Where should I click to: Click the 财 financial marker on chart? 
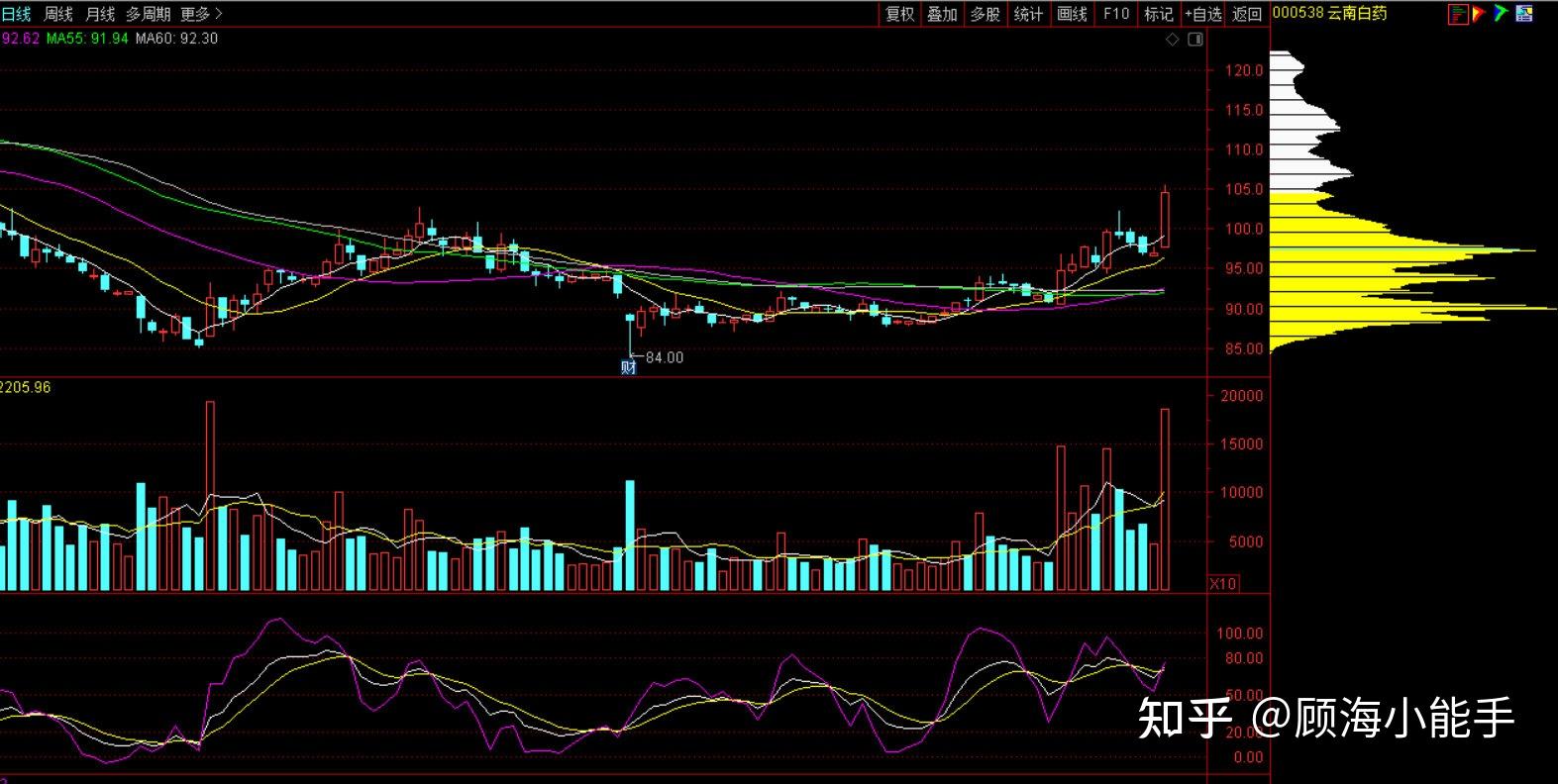click(628, 367)
